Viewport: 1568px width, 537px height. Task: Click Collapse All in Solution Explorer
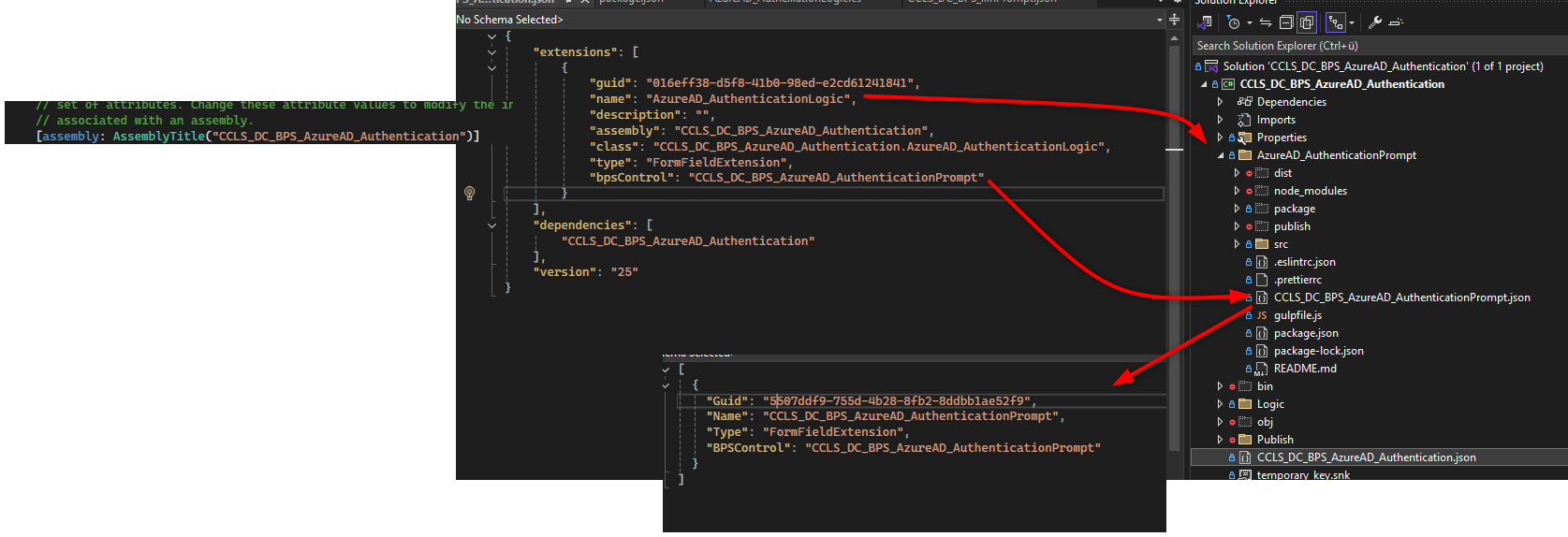1286,22
